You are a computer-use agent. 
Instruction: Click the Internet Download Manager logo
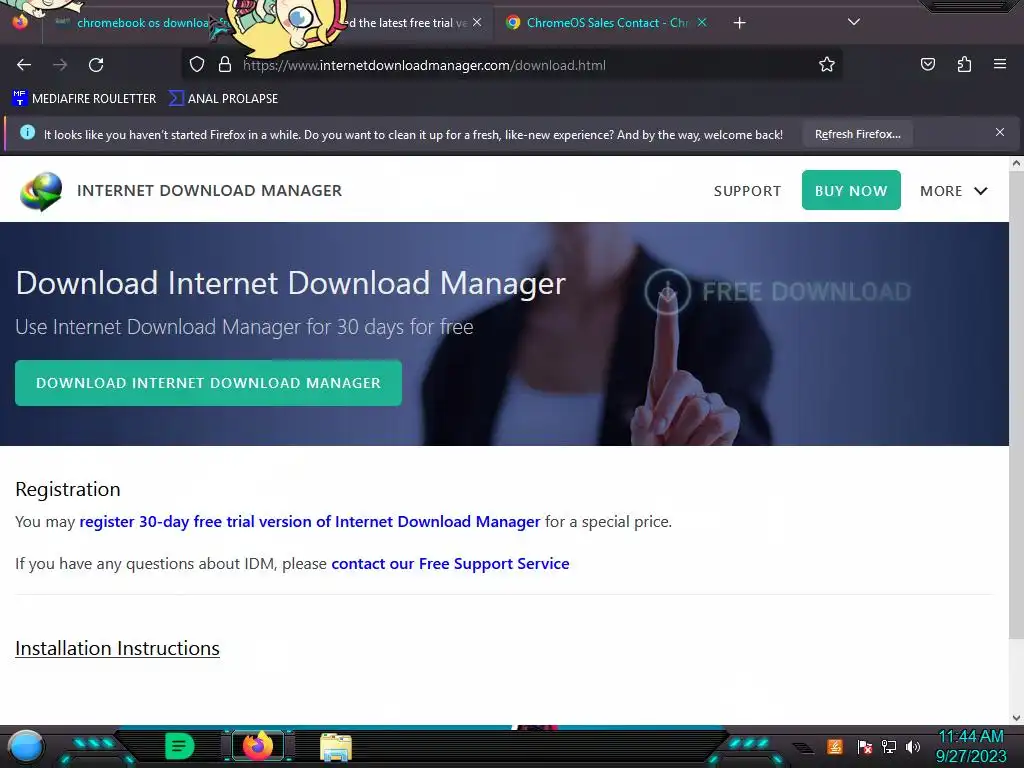pyautogui.click(x=41, y=191)
